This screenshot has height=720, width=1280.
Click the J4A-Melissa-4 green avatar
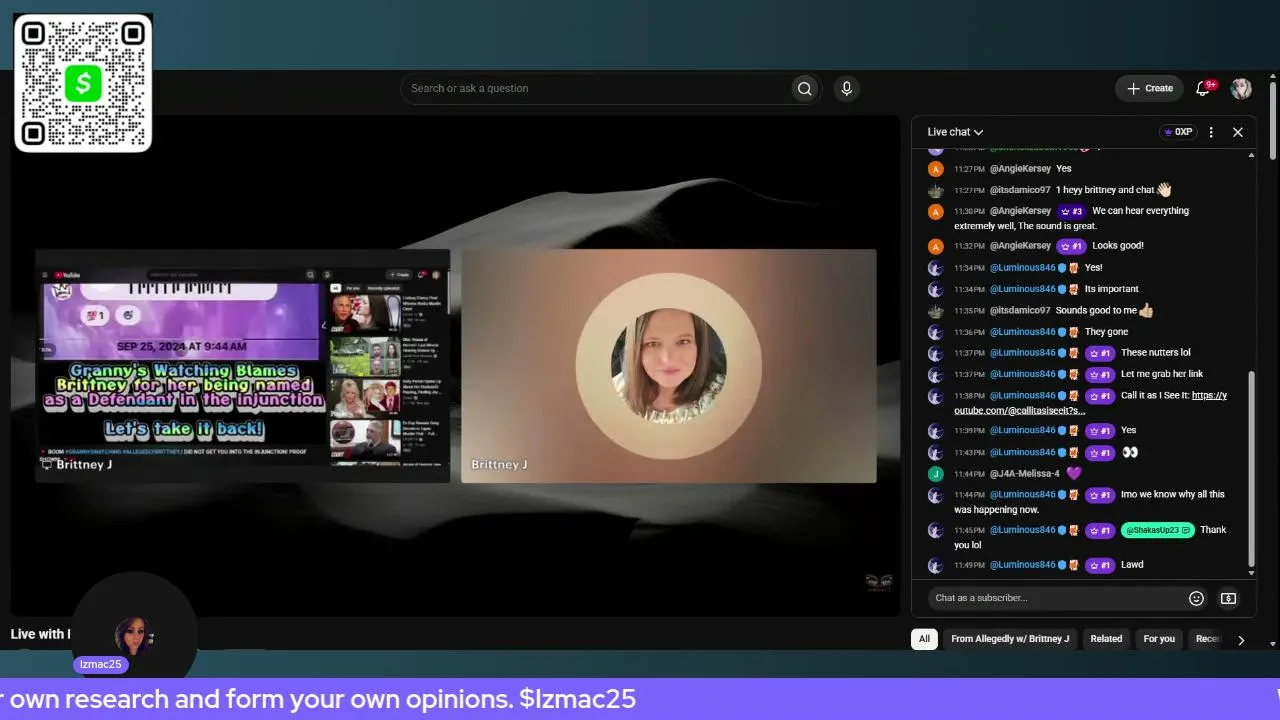click(x=935, y=474)
